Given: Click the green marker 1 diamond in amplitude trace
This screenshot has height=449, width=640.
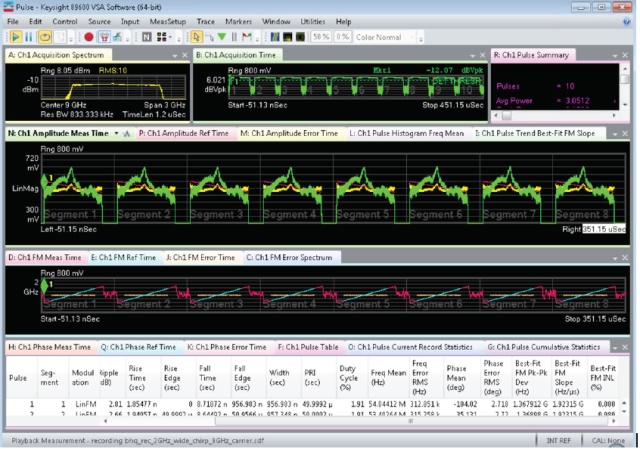Looking at the screenshot, I should [44, 181].
